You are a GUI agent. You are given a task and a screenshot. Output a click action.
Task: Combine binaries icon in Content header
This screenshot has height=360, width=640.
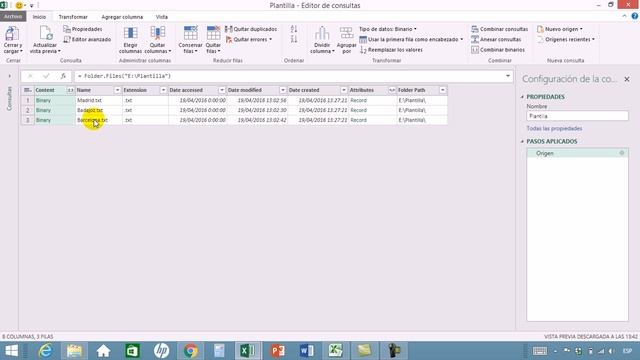click(71, 90)
